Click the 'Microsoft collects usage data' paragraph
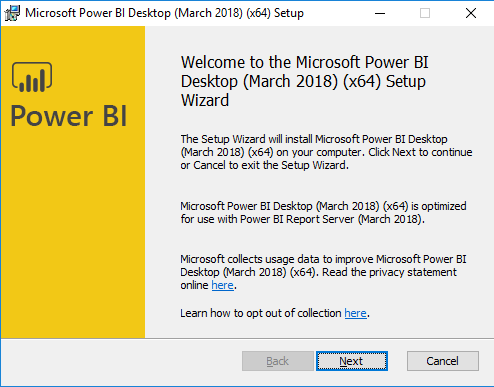Viewport: 494px width, 387px height. 323,272
